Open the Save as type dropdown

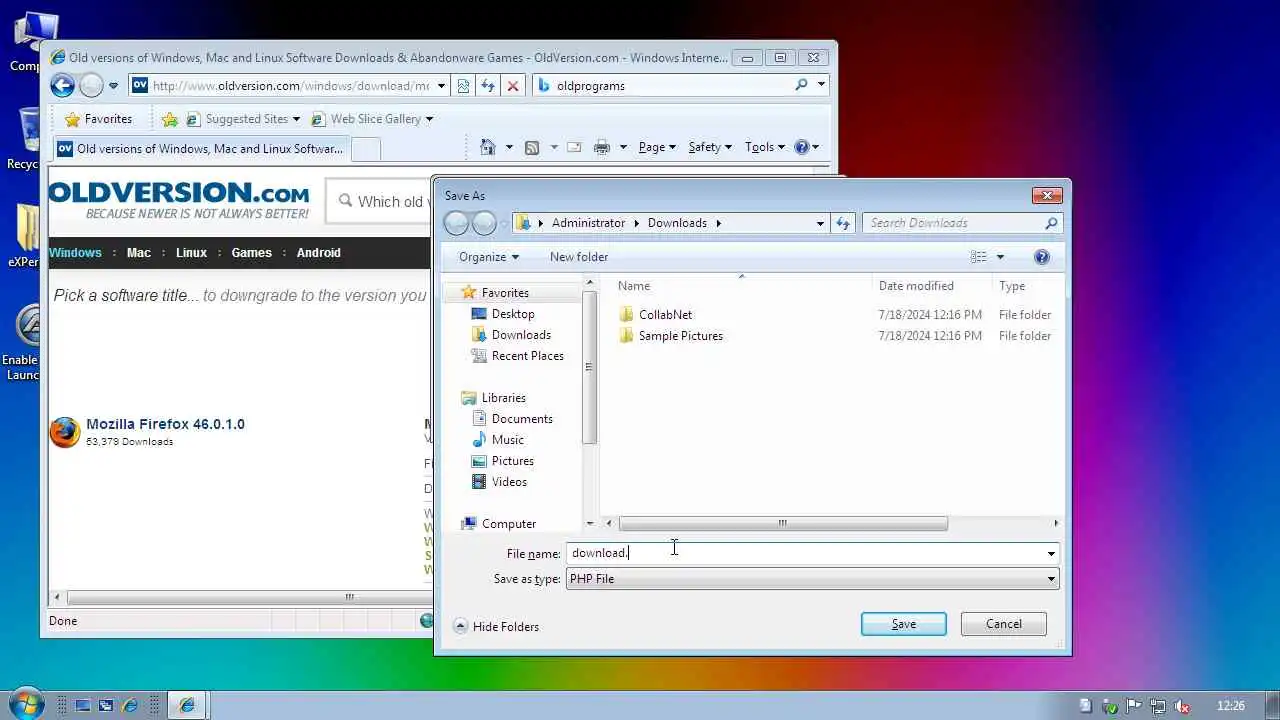pos(812,579)
